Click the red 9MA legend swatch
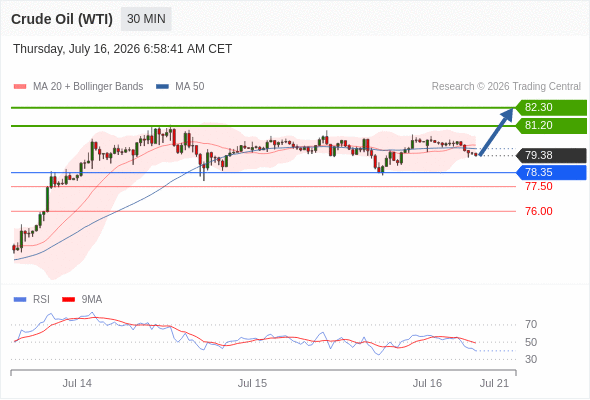This screenshot has height=400, width=590. tap(68, 300)
